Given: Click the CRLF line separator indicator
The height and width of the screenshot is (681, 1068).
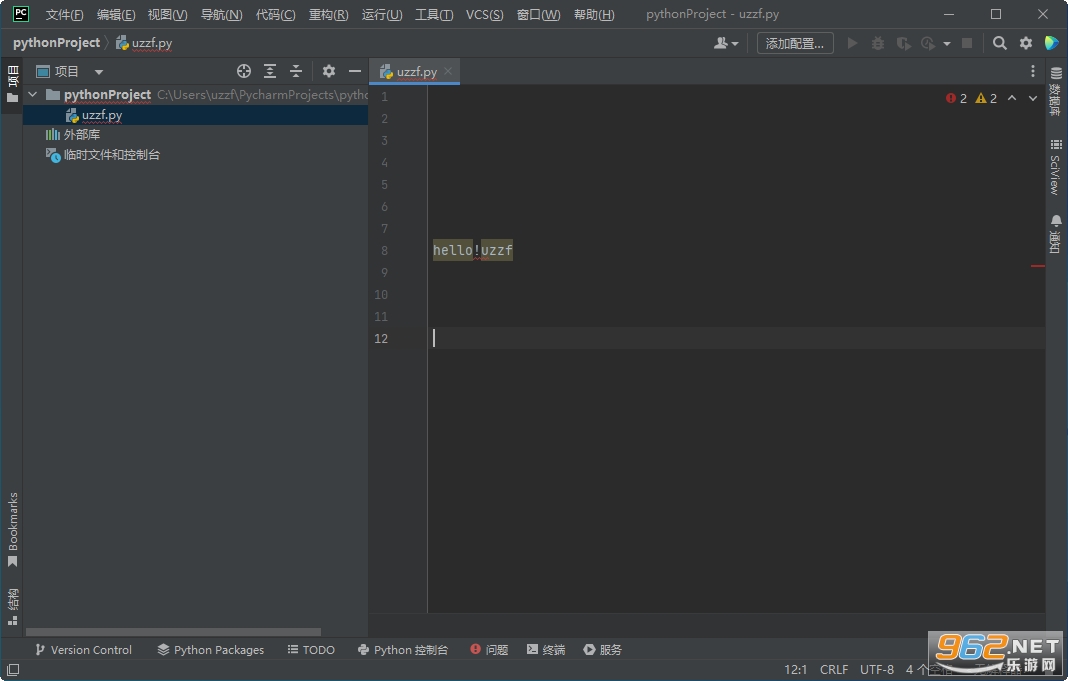Looking at the screenshot, I should pos(834,669).
